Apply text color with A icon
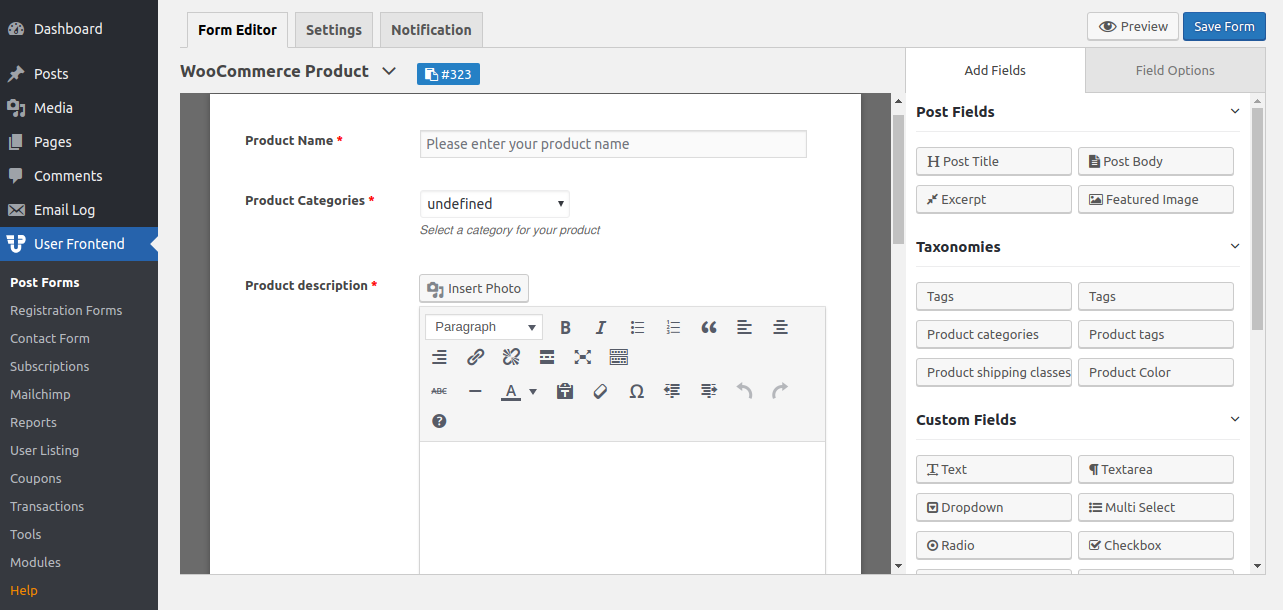Image resolution: width=1283 pixels, height=610 pixels. [511, 391]
